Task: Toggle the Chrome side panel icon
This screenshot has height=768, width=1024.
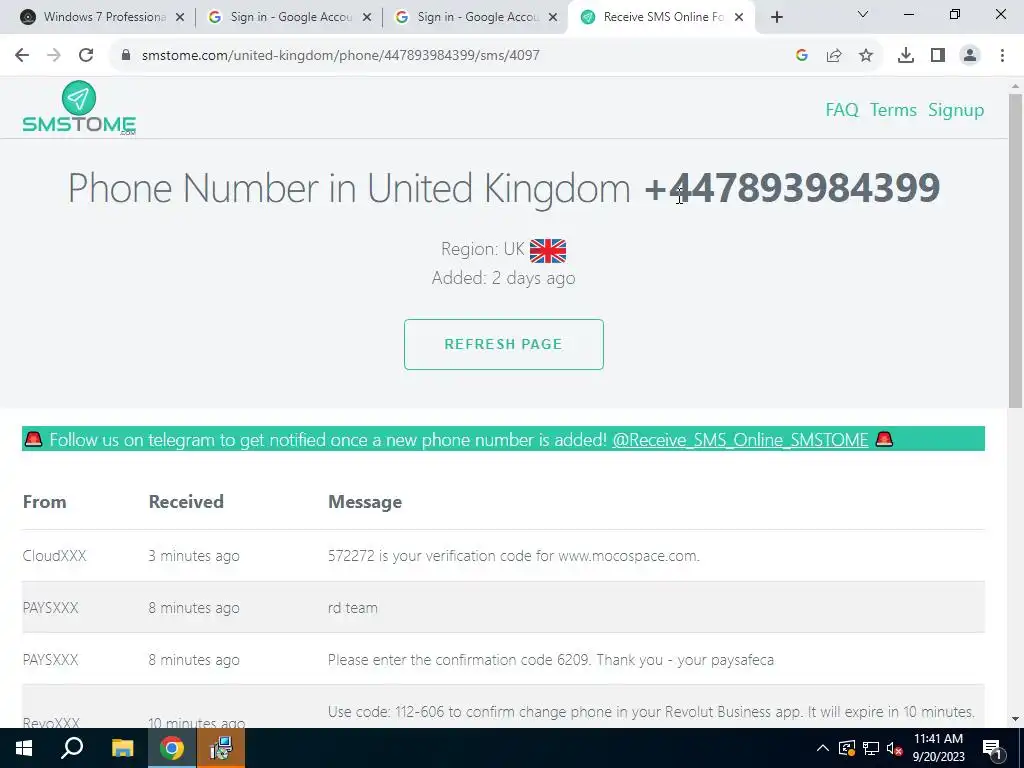Action: [x=938, y=56]
